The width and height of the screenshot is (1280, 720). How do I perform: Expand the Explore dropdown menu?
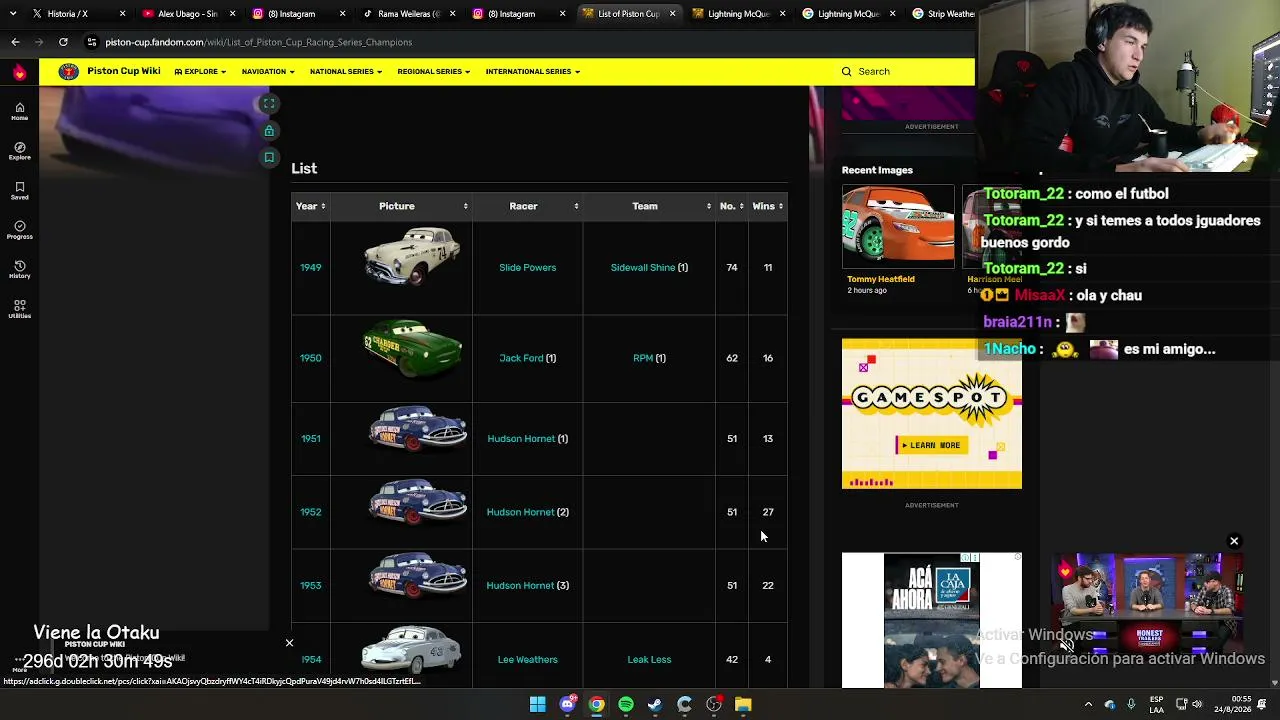pyautogui.click(x=200, y=71)
